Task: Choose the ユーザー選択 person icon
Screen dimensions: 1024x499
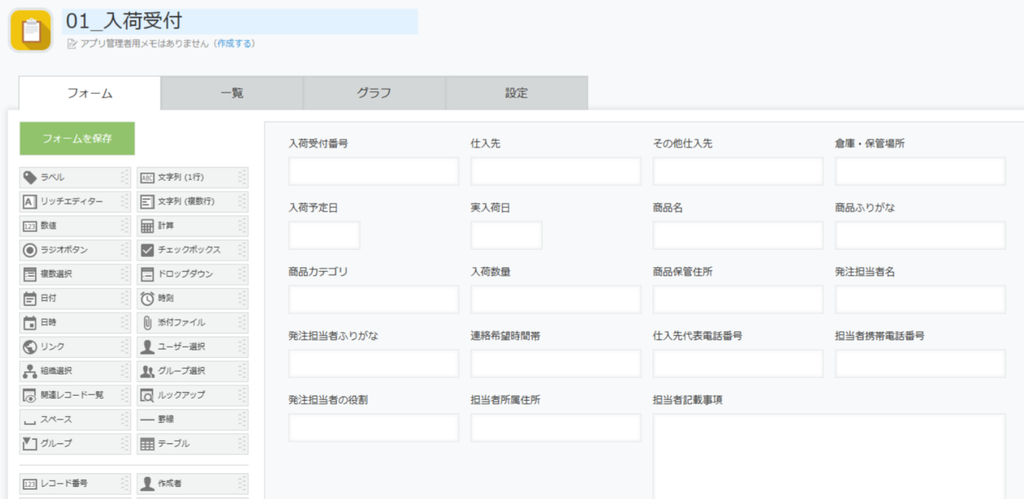Action: coord(147,347)
